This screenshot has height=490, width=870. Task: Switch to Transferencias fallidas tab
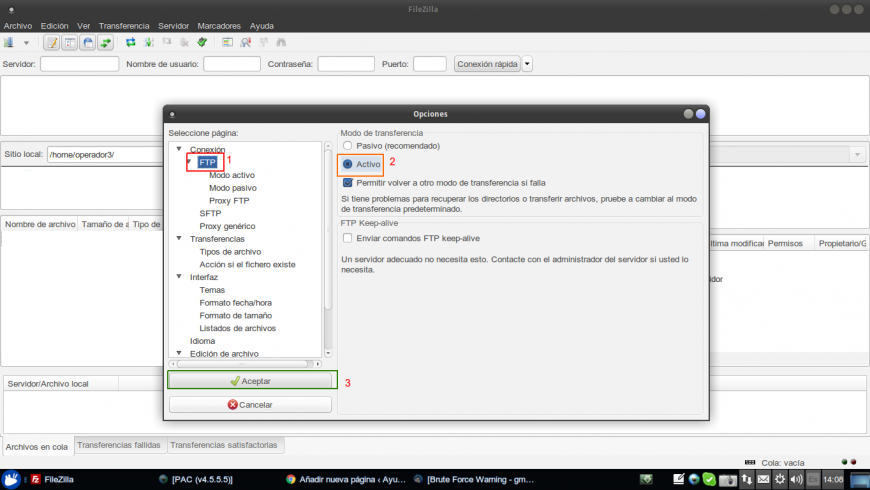click(119, 445)
